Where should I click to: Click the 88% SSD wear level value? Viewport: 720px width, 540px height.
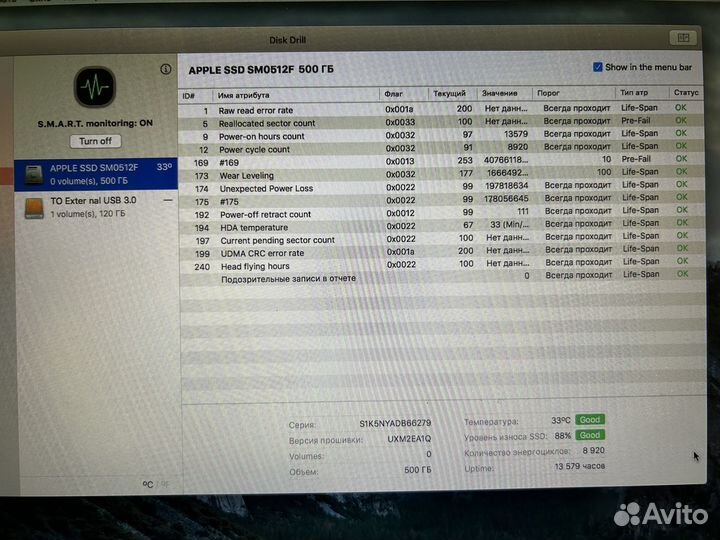coord(562,436)
